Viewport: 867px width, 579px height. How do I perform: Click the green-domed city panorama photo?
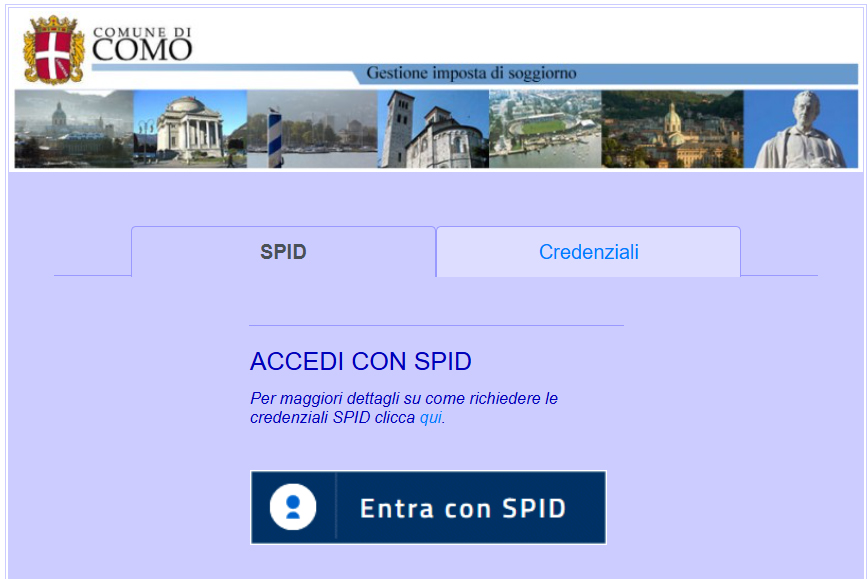pyautogui.click(x=672, y=129)
